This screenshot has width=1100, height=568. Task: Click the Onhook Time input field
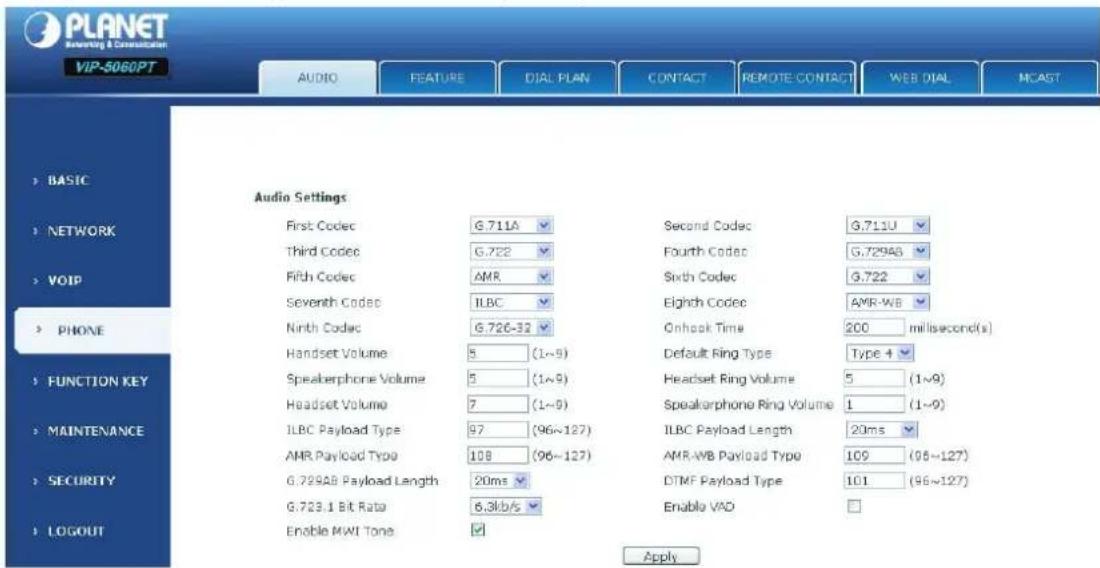tap(874, 327)
